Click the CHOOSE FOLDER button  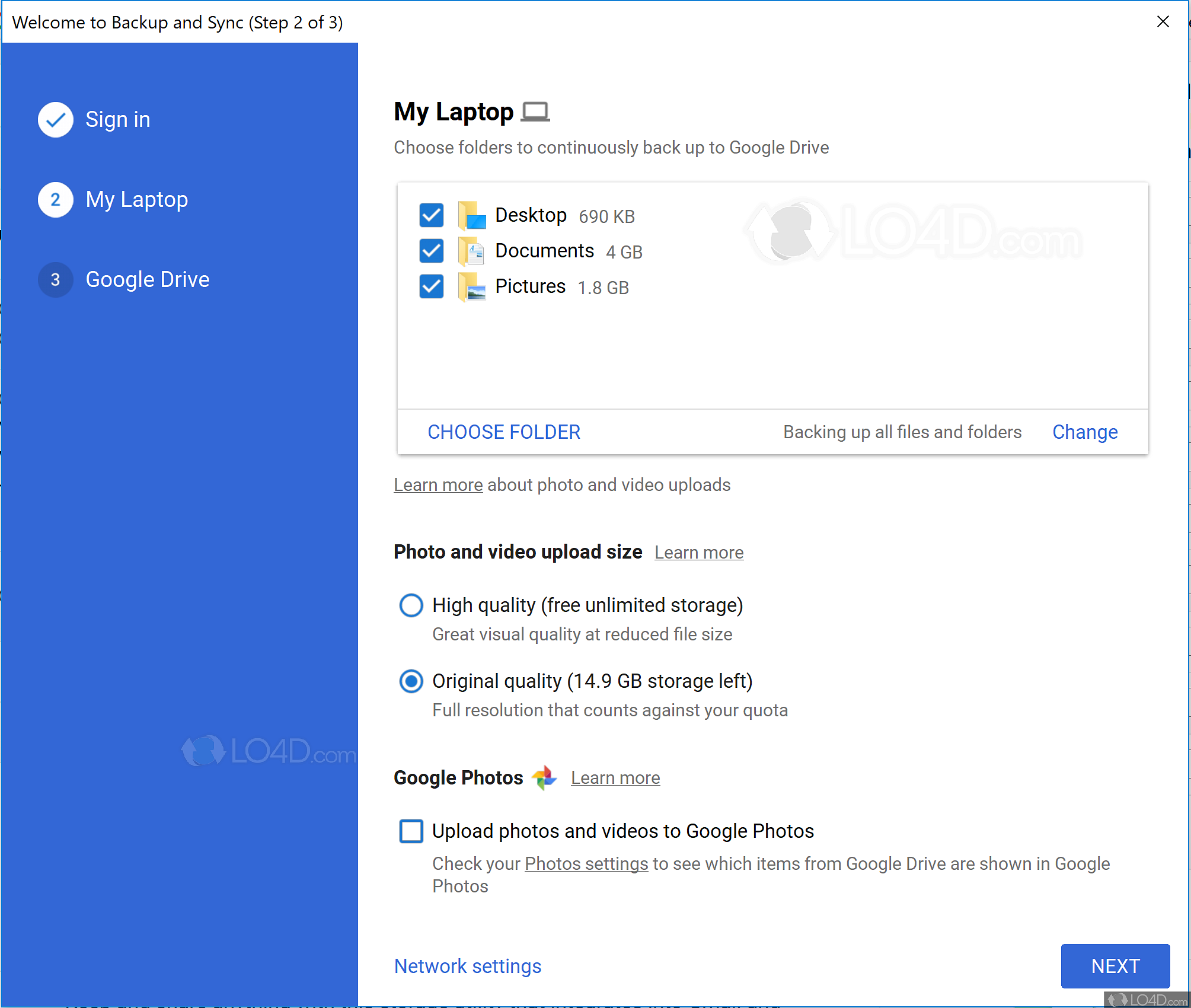503,432
